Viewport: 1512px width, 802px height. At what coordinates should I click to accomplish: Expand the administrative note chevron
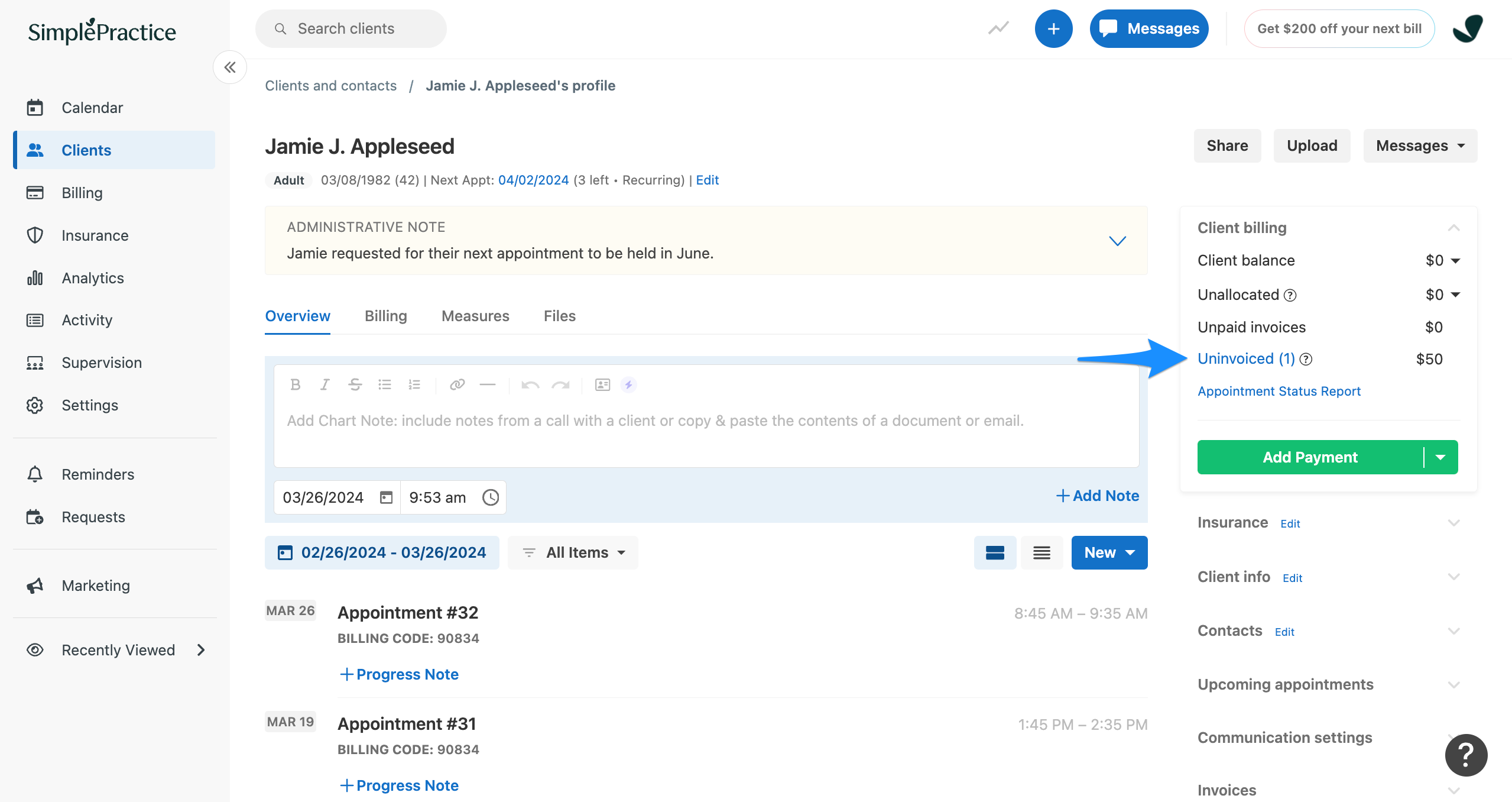point(1117,241)
